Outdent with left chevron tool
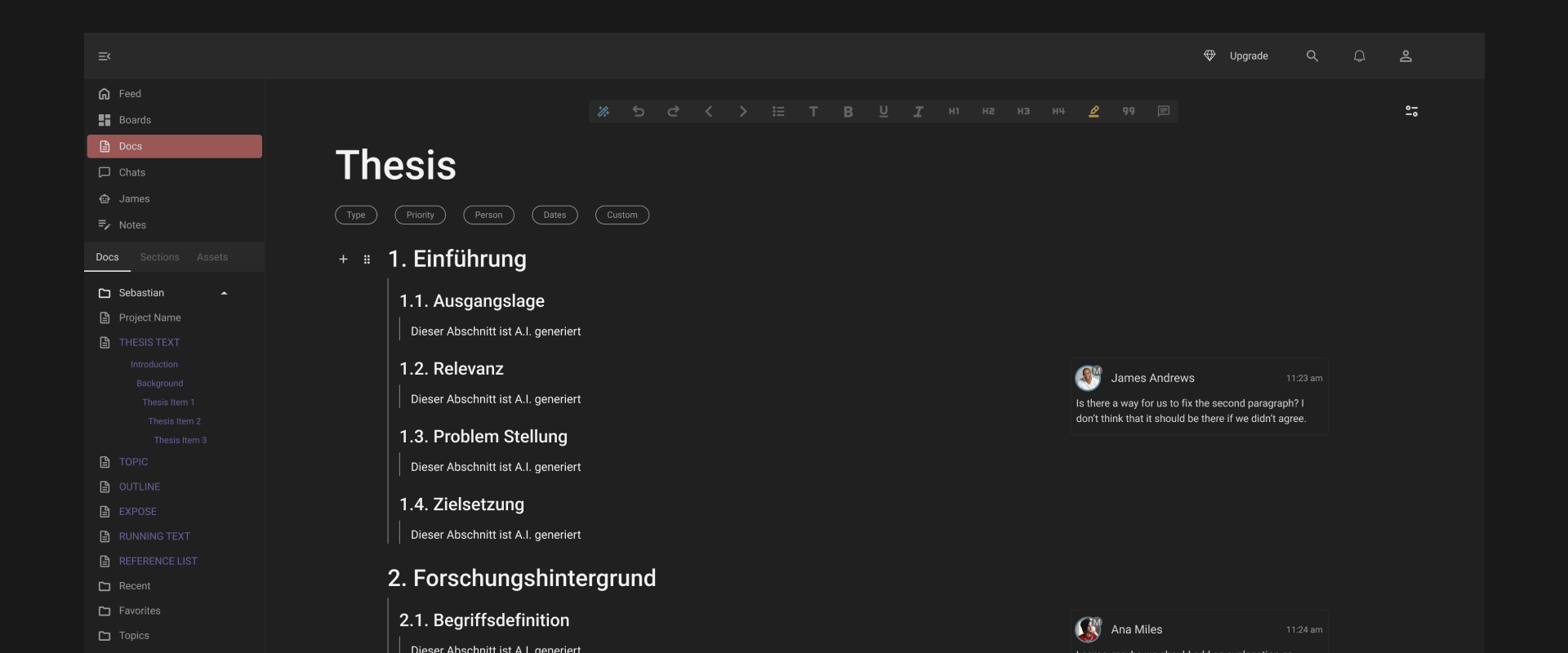The image size is (1568, 653). pyautogui.click(x=708, y=111)
